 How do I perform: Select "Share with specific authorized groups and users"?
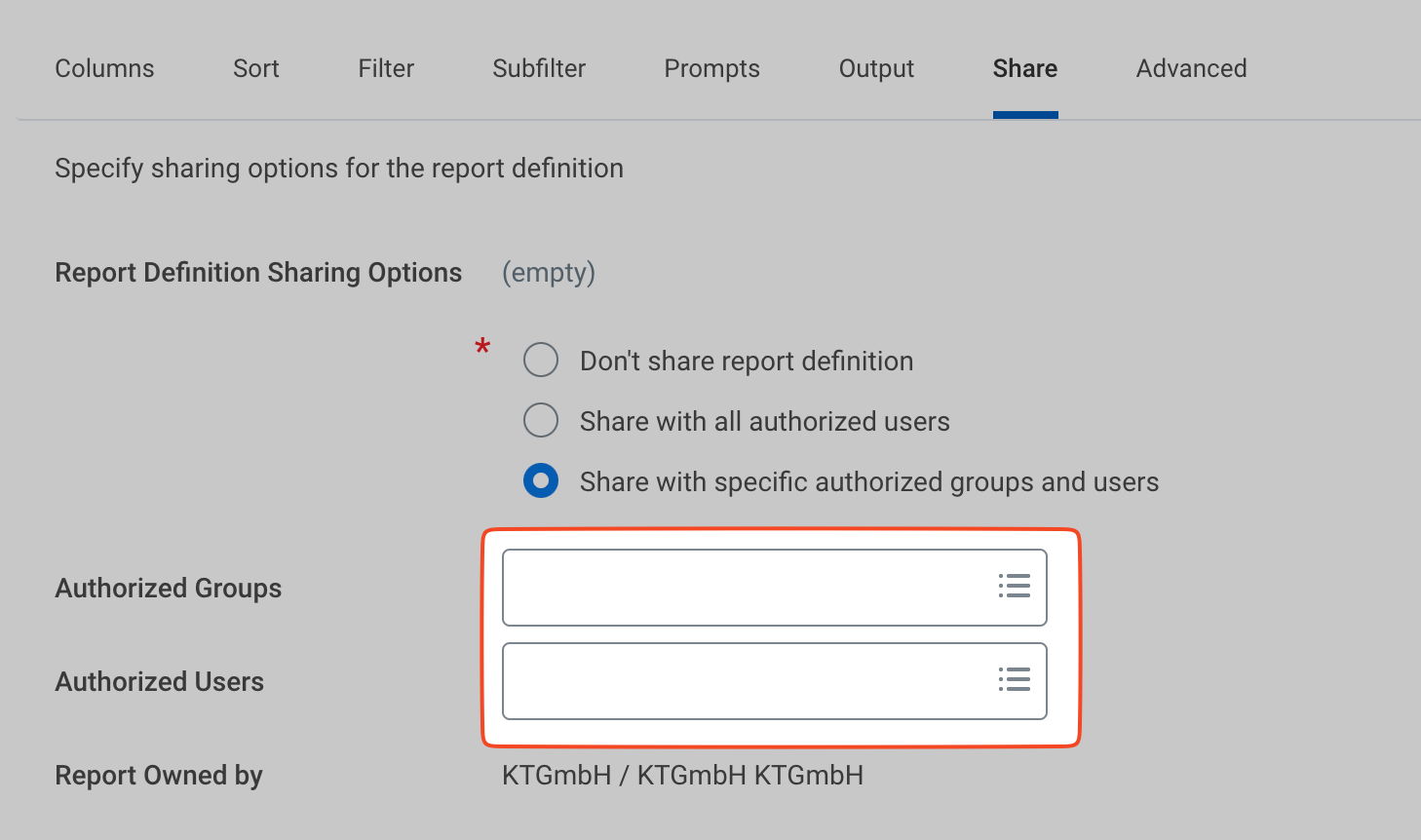[x=541, y=480]
